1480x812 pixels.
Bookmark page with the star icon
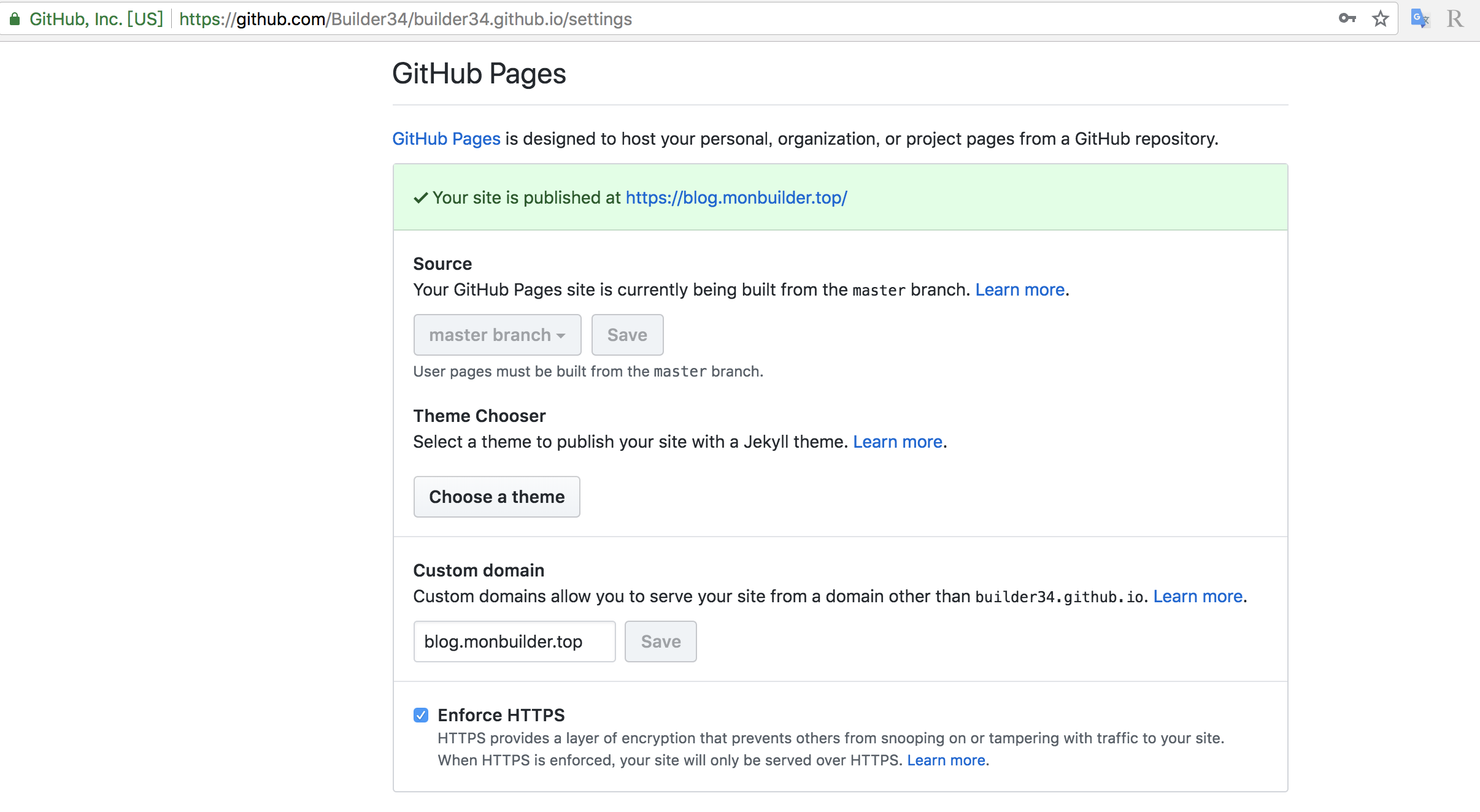(1381, 18)
